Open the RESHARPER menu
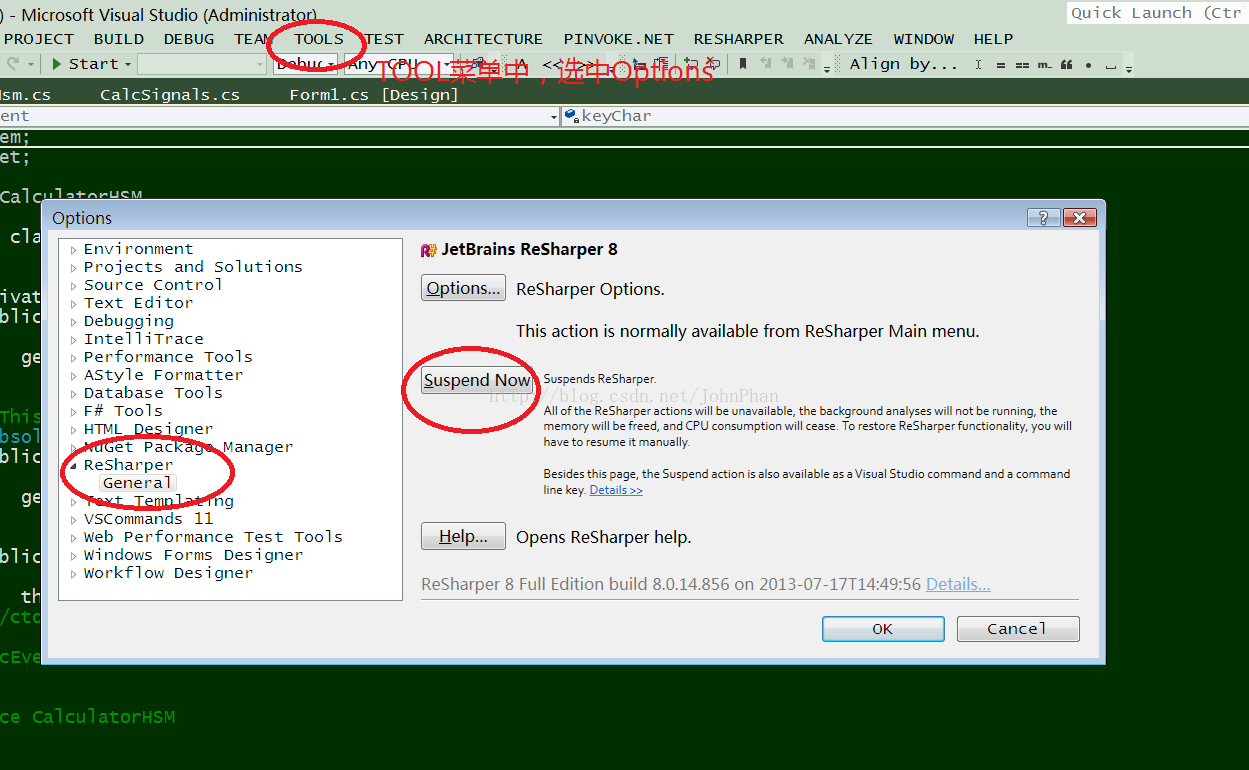Screen dimensions: 1249x770 click(x=739, y=39)
